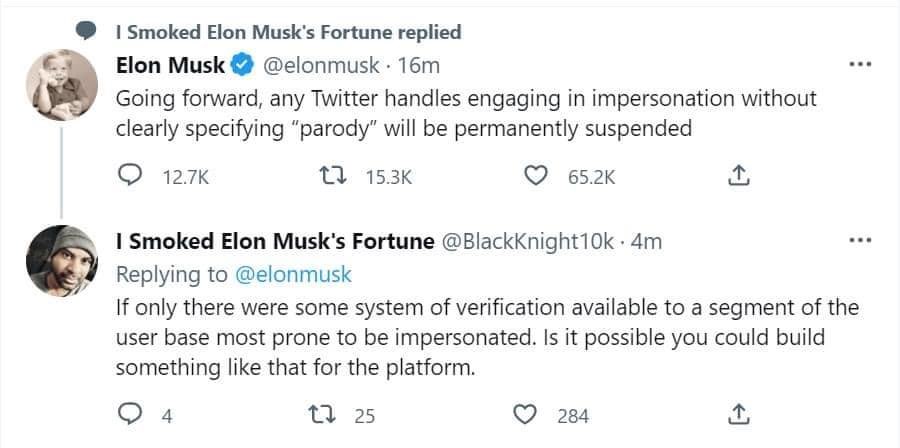The image size is (900, 448).
Task: Like Elon Musk's tweet with 65.2K likes
Action: 539,177
